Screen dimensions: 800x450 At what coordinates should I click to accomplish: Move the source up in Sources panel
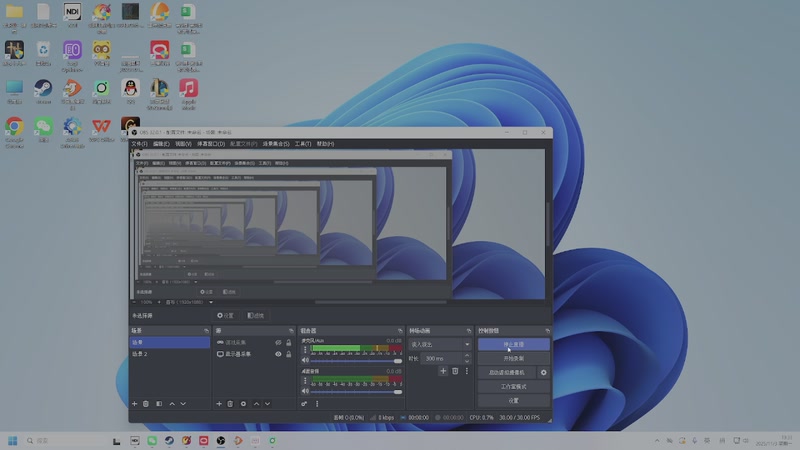[x=256, y=404]
